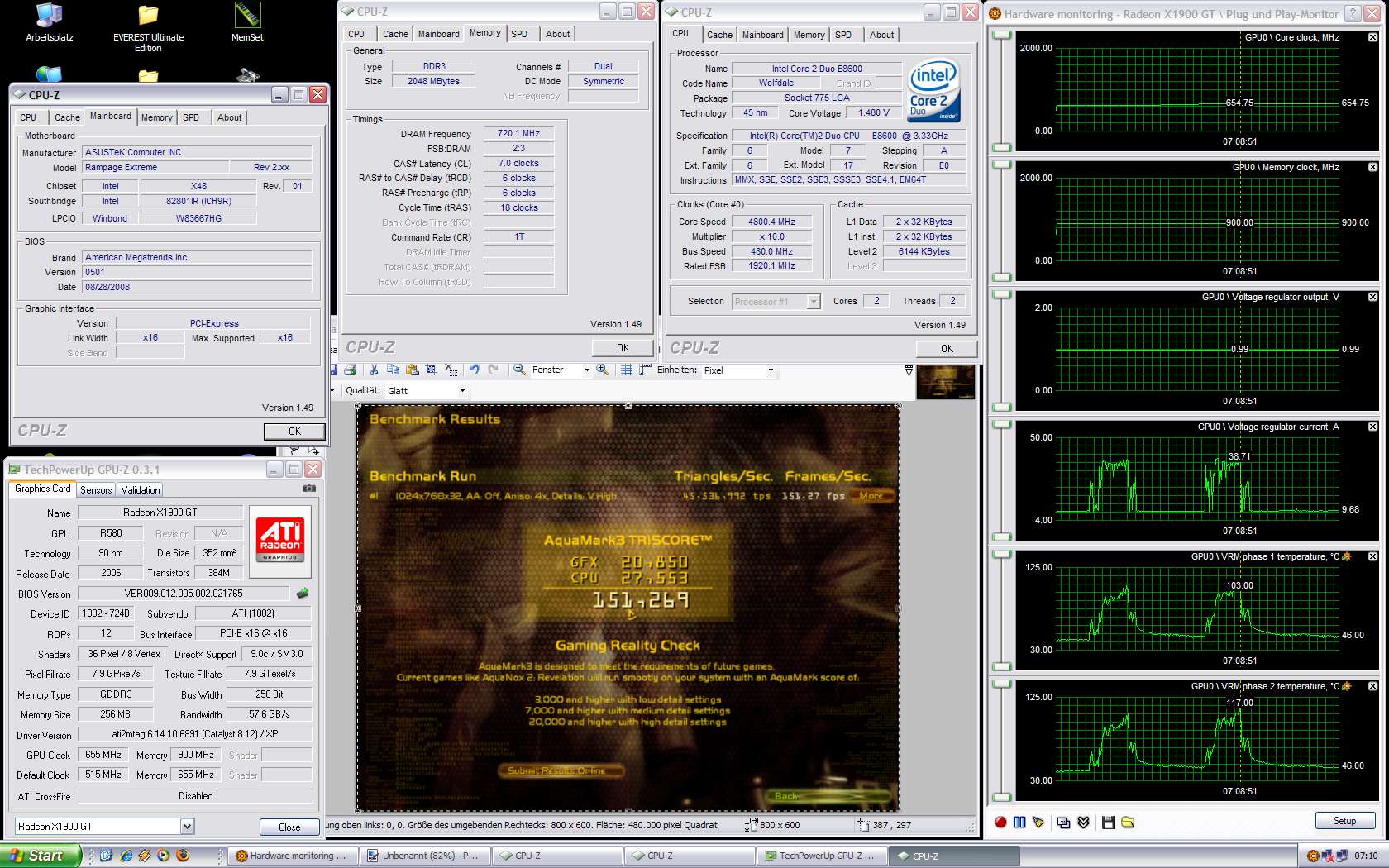Switch to TechPowerUp GPU-Z taskbar item

(x=822, y=856)
